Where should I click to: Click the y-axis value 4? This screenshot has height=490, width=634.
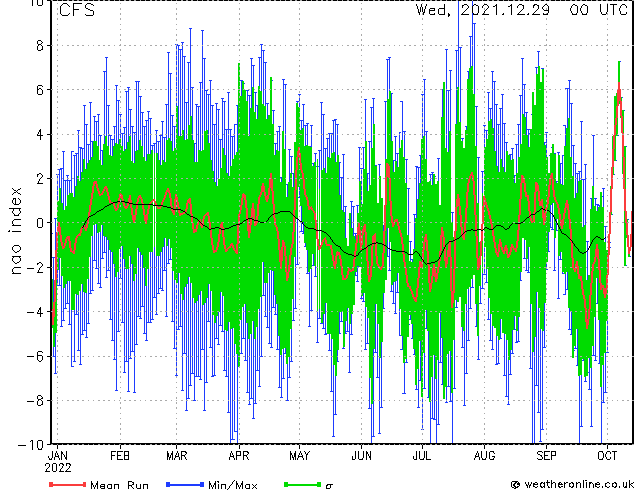(x=40, y=134)
